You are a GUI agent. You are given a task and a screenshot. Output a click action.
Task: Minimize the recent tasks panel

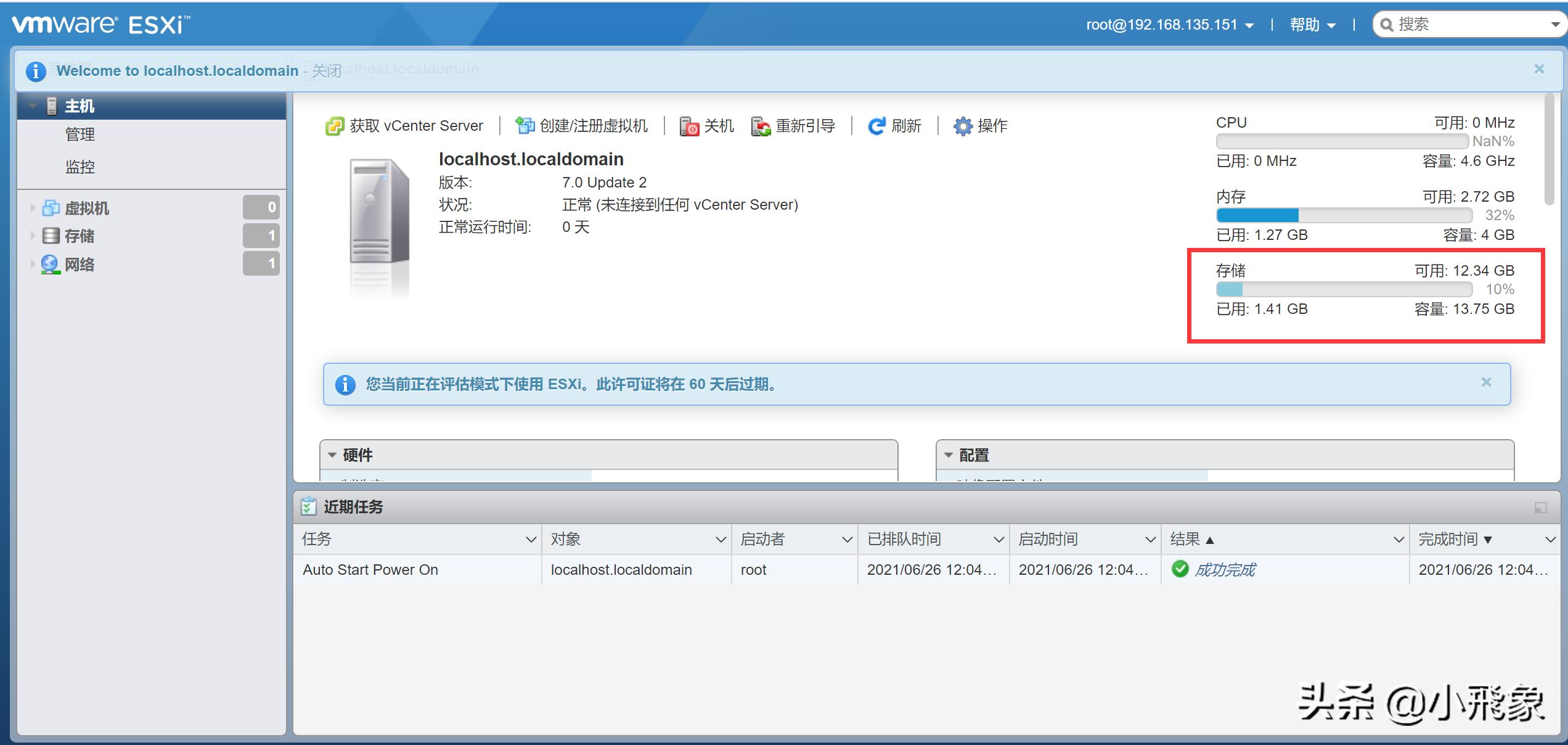click(x=1541, y=508)
